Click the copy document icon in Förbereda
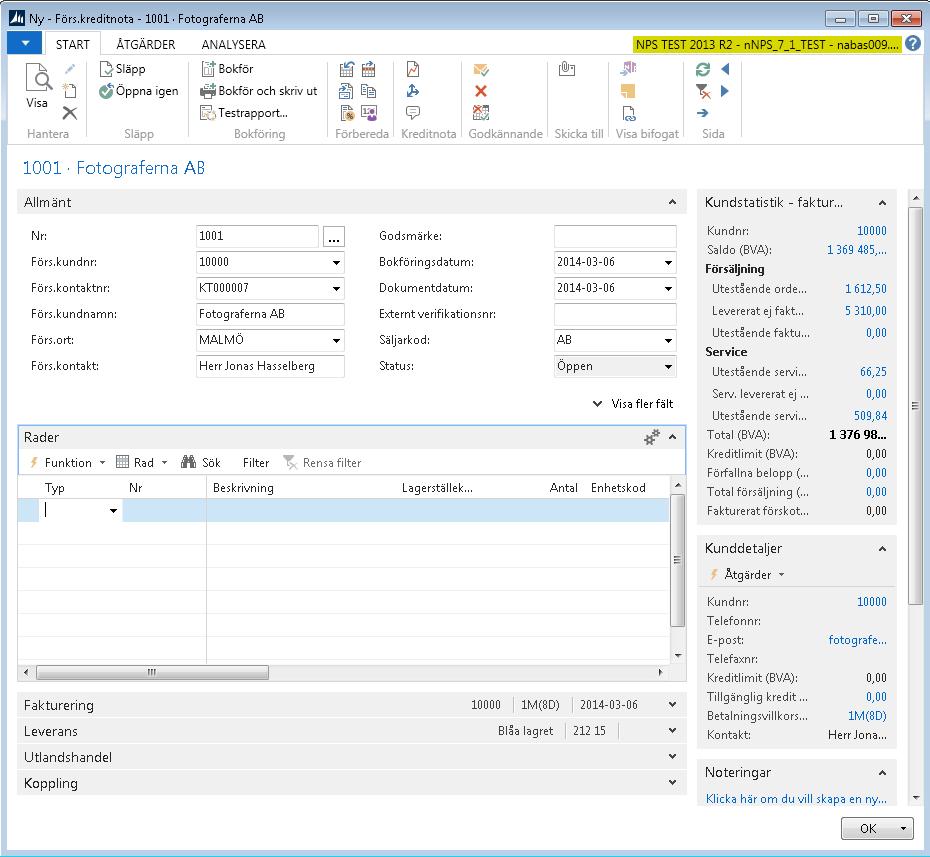 coord(368,91)
